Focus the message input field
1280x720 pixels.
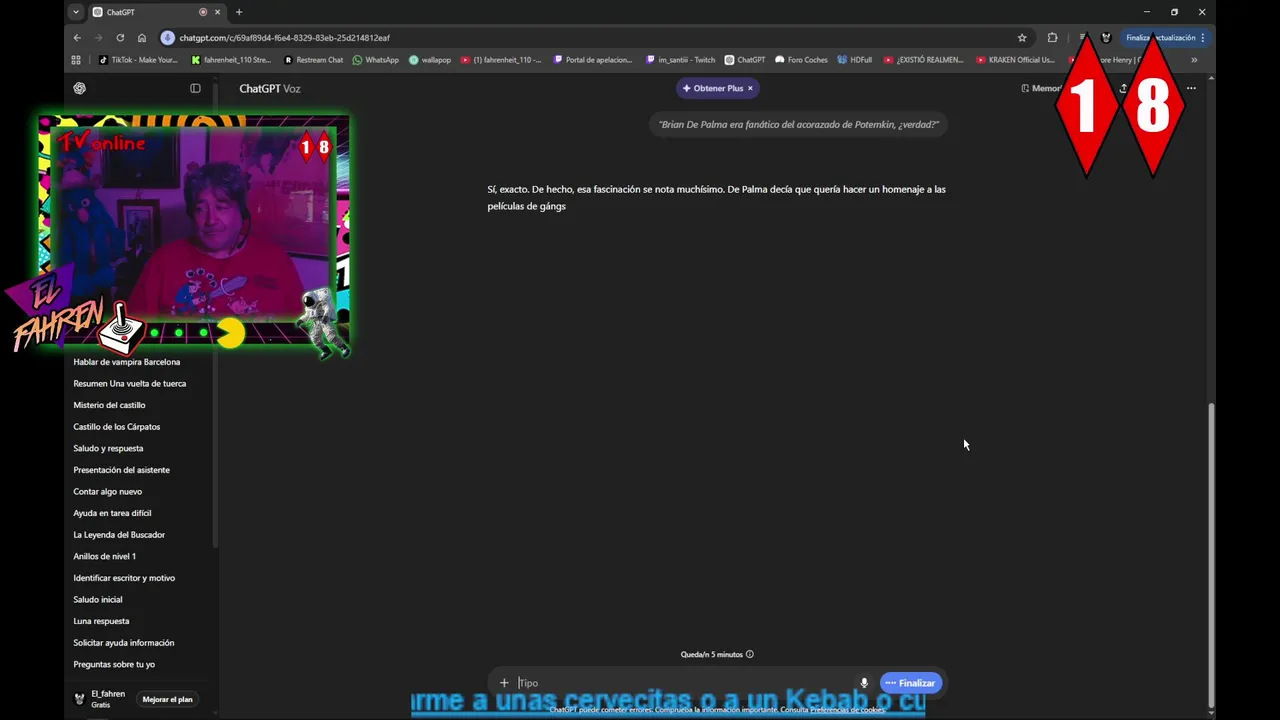(685, 683)
